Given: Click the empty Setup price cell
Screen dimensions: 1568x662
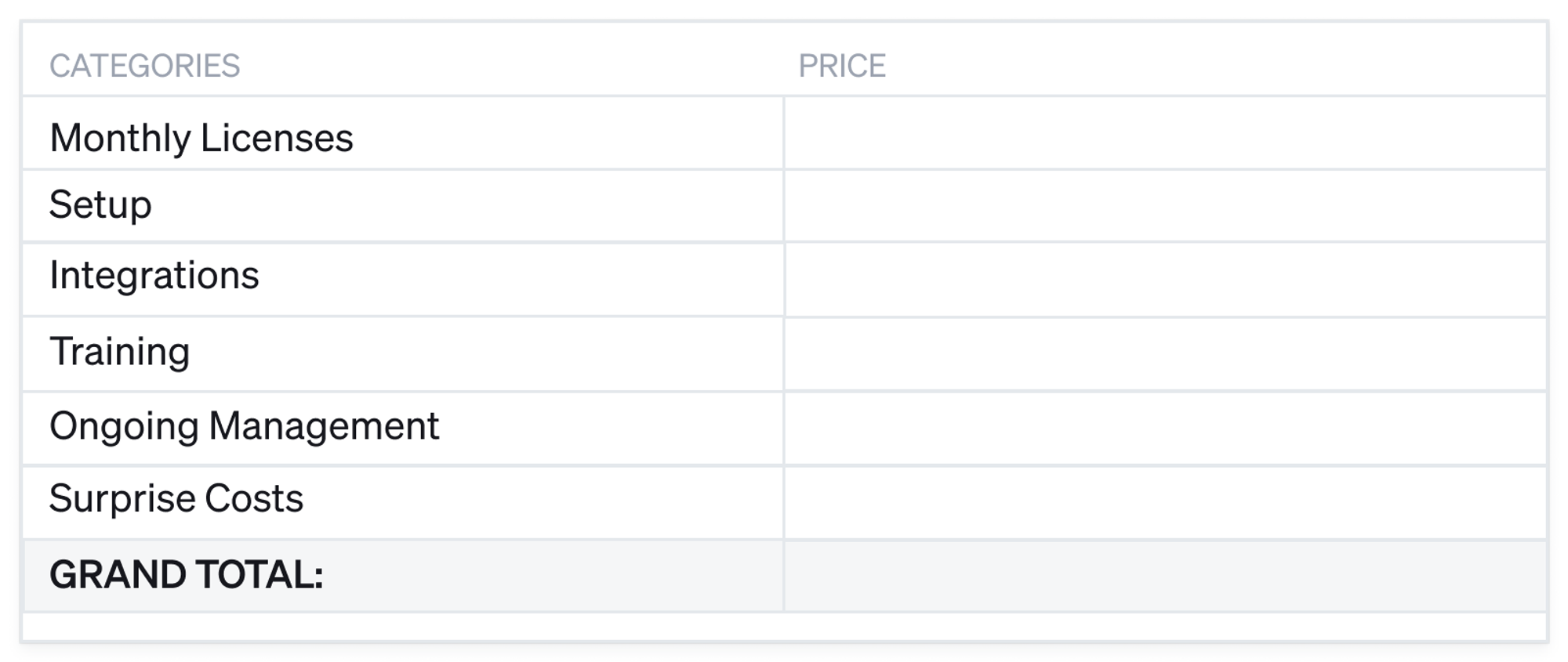Looking at the screenshot, I should click(1165, 206).
